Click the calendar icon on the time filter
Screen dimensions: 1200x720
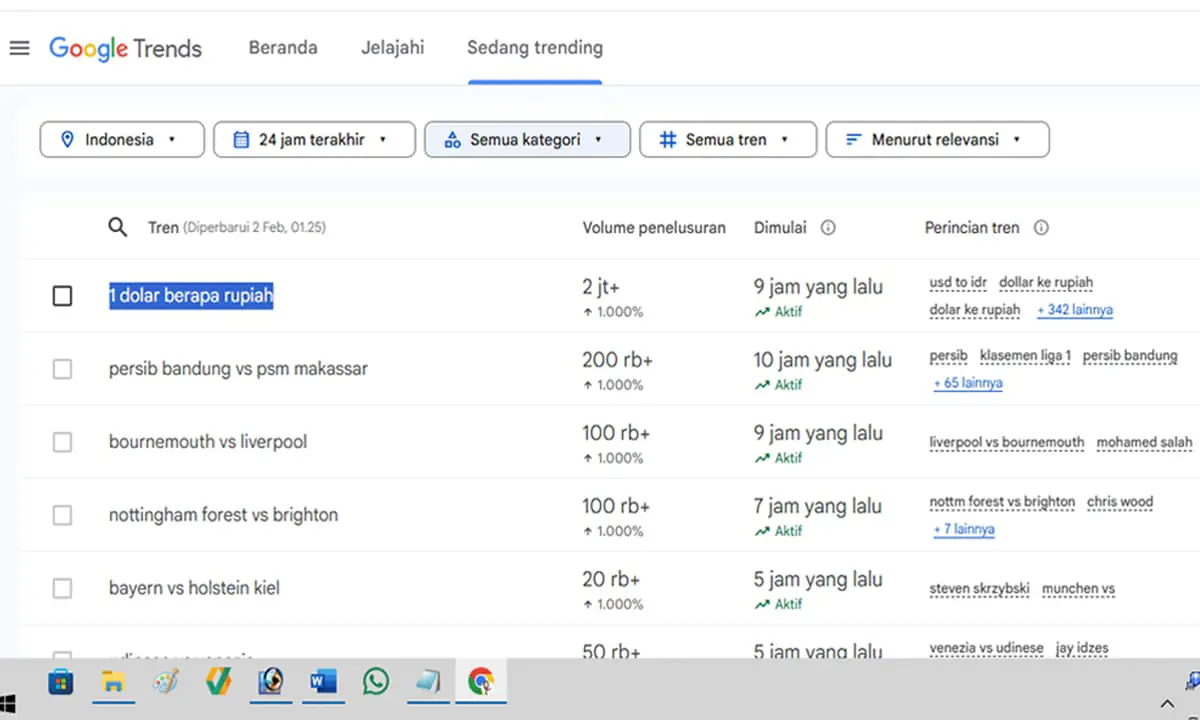click(240, 139)
